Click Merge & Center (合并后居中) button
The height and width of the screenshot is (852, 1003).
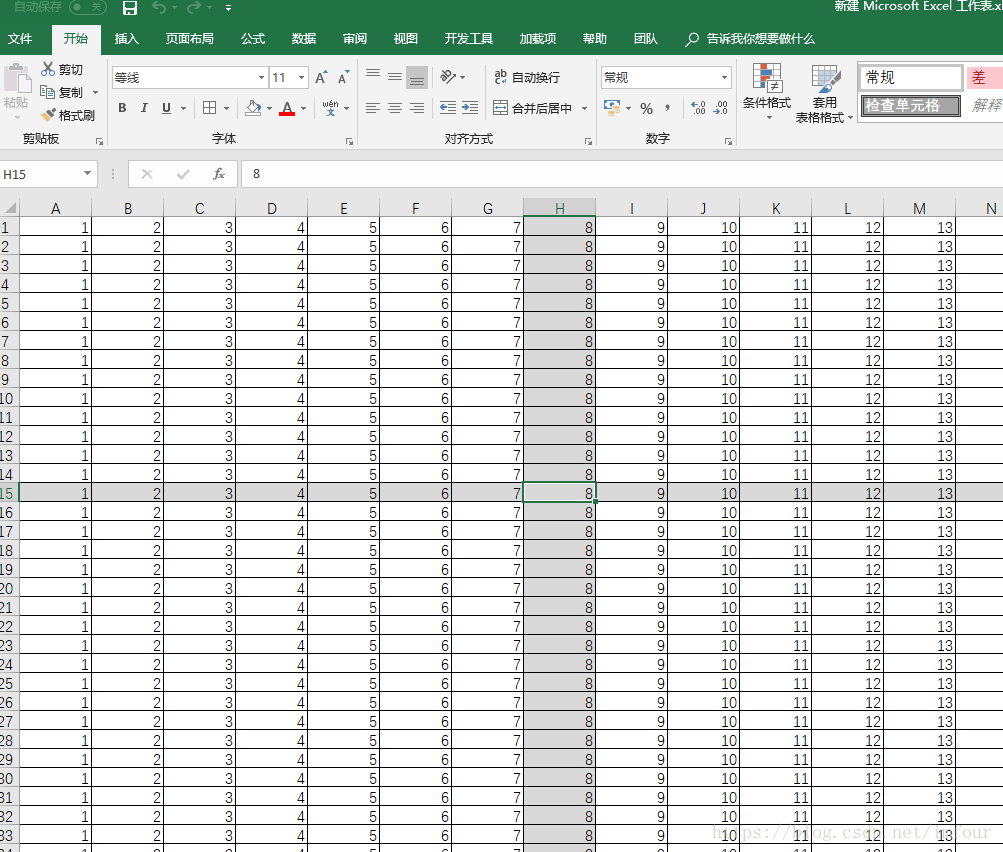coord(533,108)
